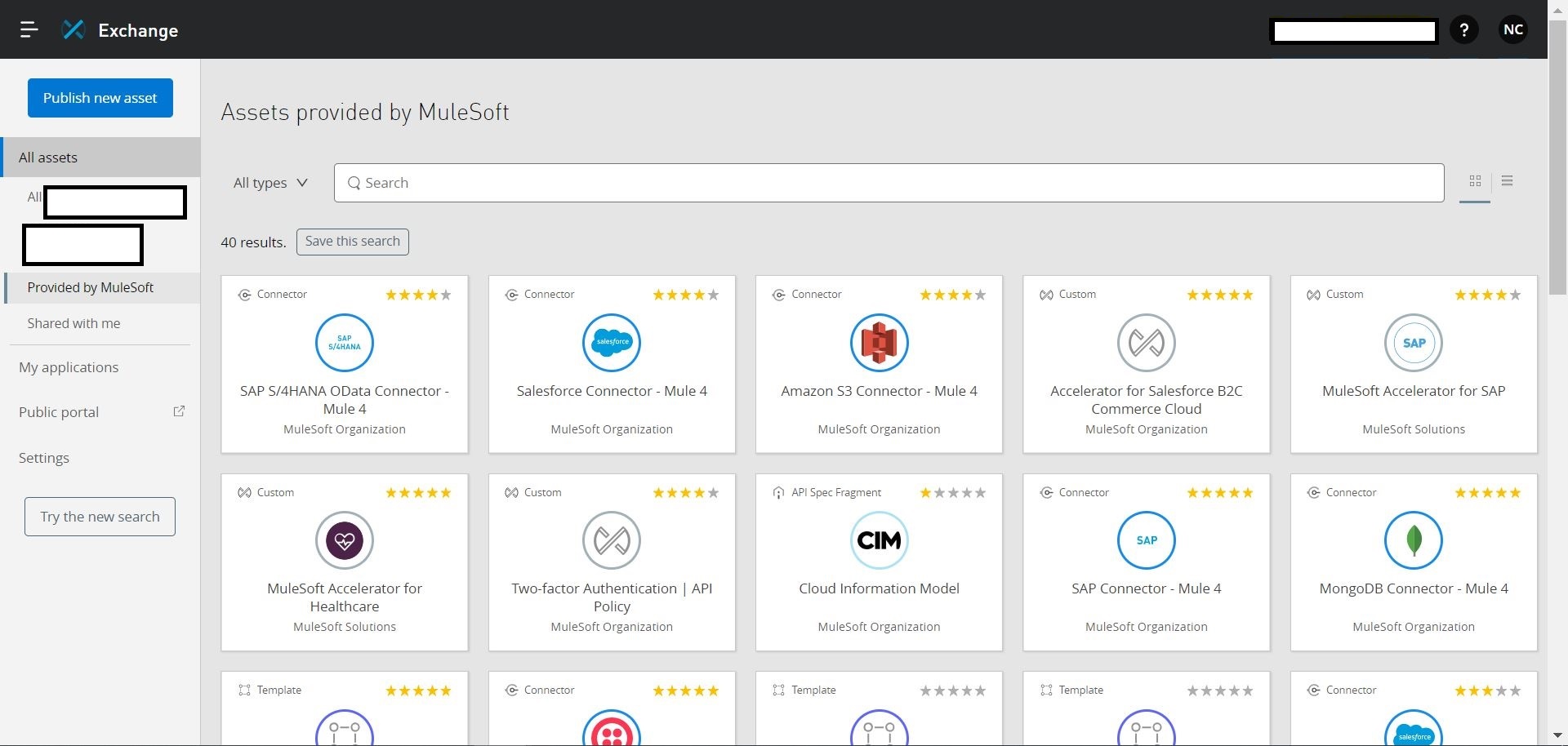Click the Save this search button
The height and width of the screenshot is (746, 1568).
click(x=353, y=242)
